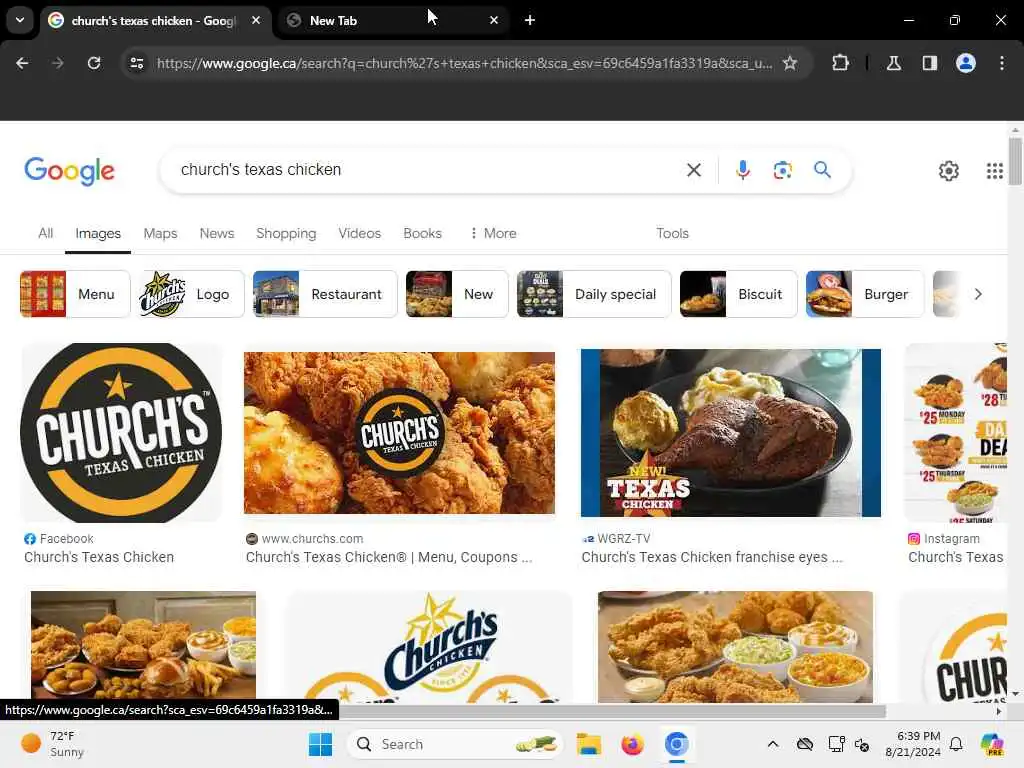This screenshot has height=768, width=1024.
Task: Open the WGRZ-TV Texas Chicken image
Action: tap(731, 432)
